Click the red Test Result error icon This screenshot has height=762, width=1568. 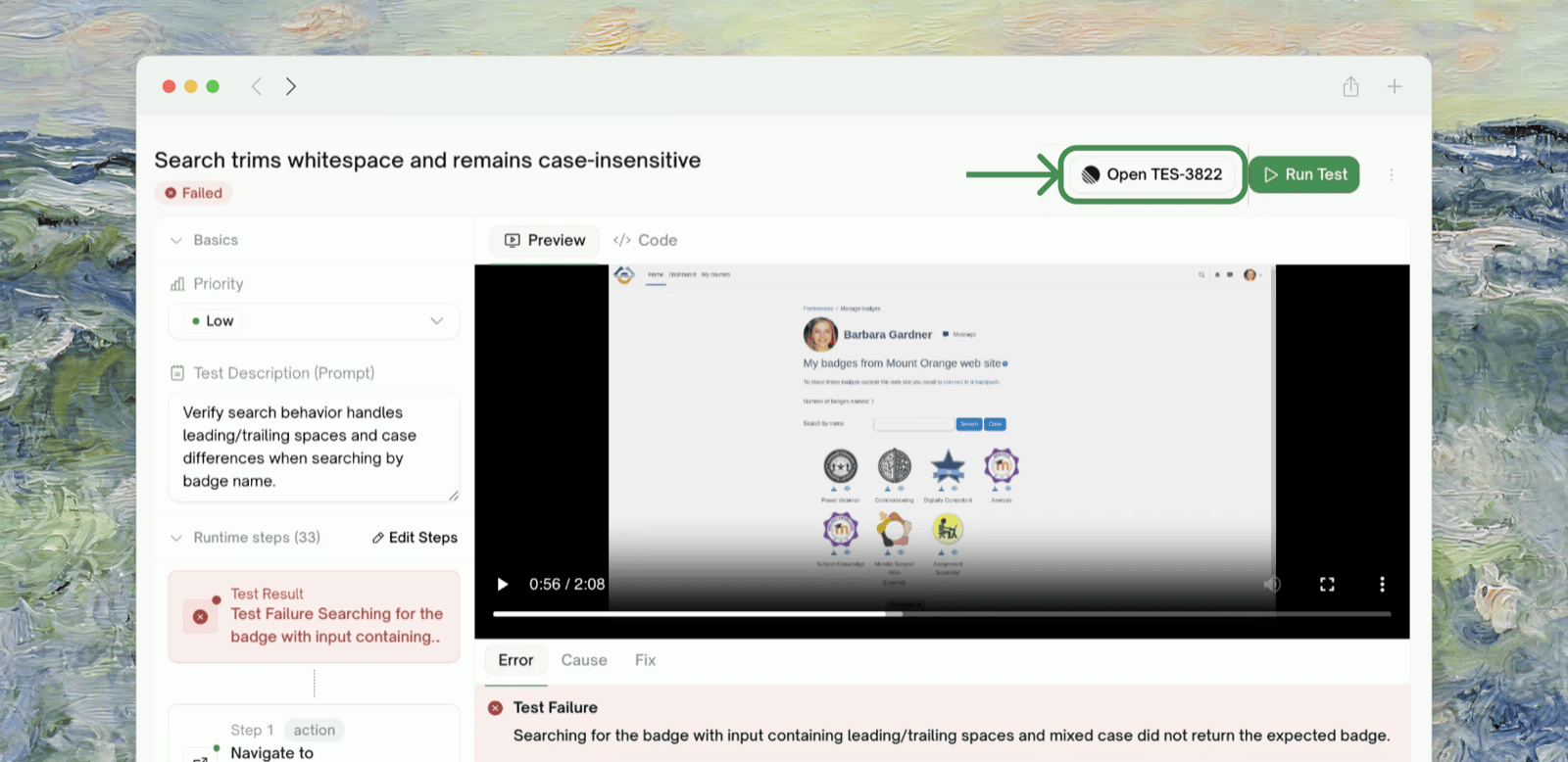pos(200,616)
